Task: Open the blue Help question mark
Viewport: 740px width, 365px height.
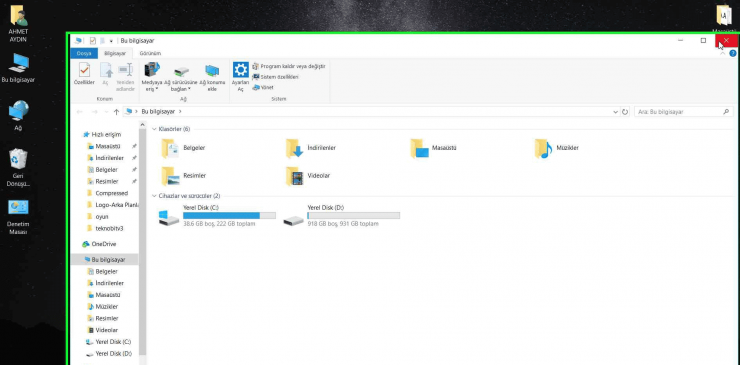Action: (733, 53)
